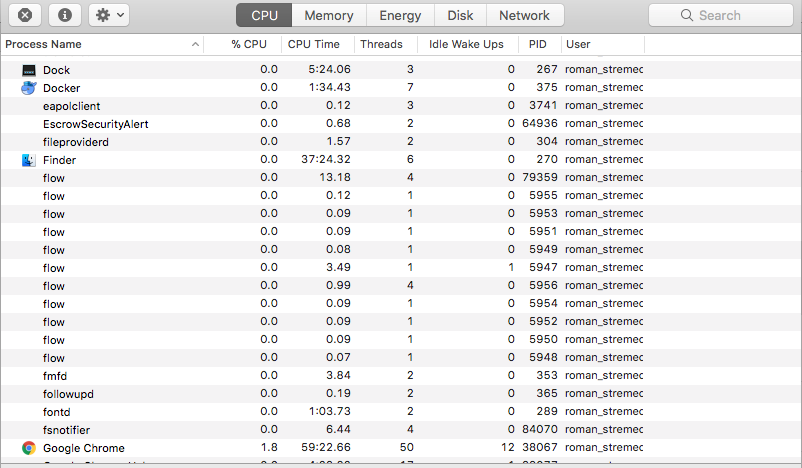Switch to the Memory tab

point(329,15)
